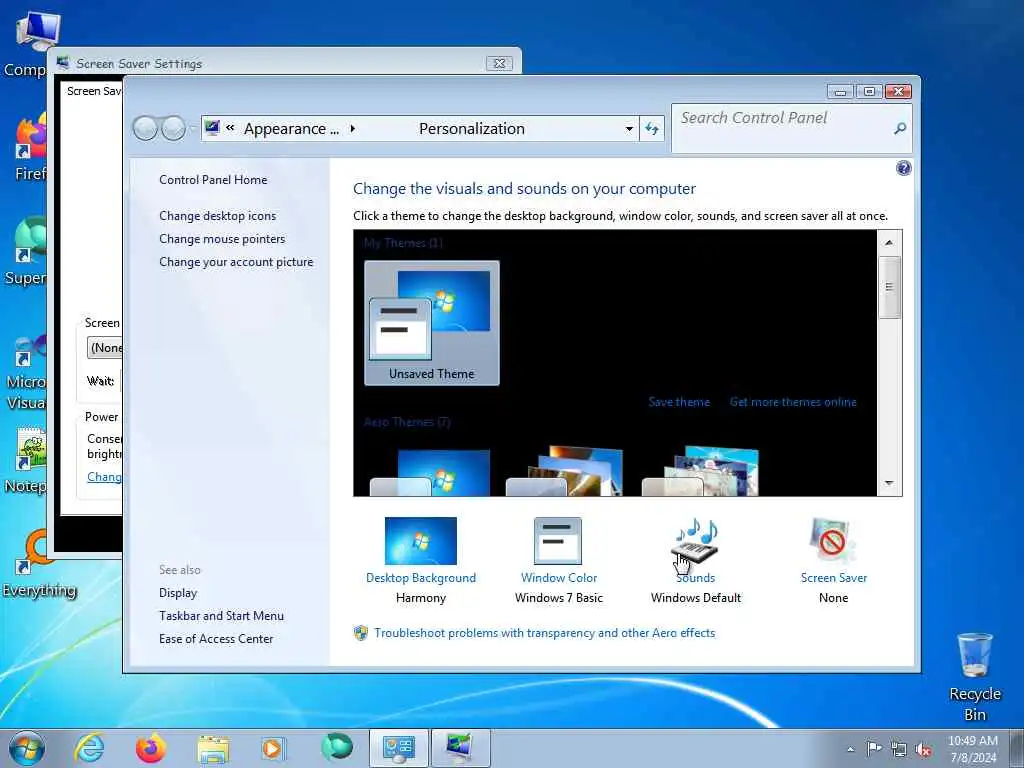The height and width of the screenshot is (768, 1024).
Task: Click the Control Panel icon in address bar
Action: coord(212,128)
